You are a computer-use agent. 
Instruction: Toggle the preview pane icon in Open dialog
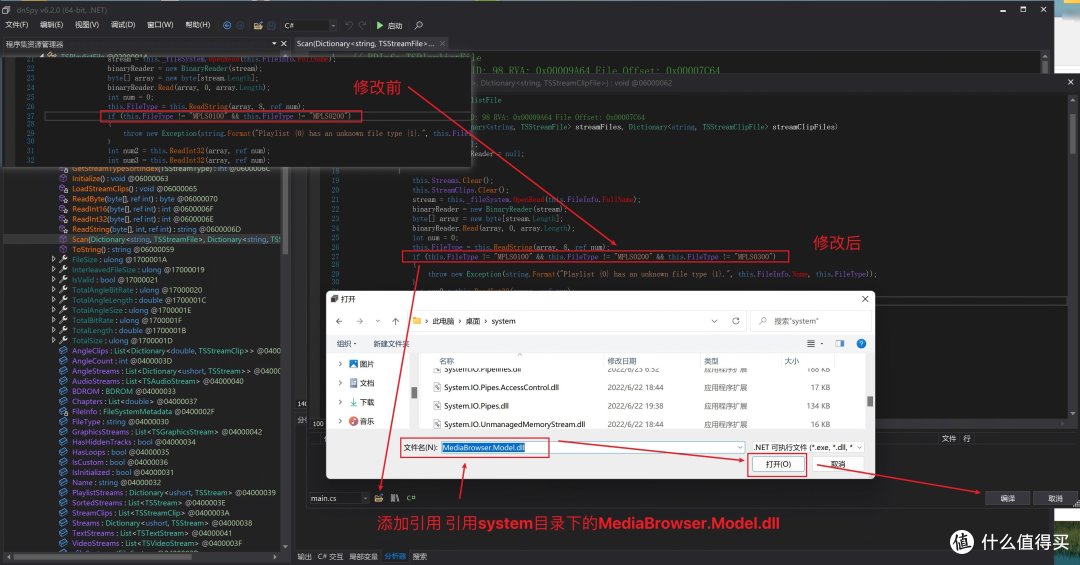840,343
